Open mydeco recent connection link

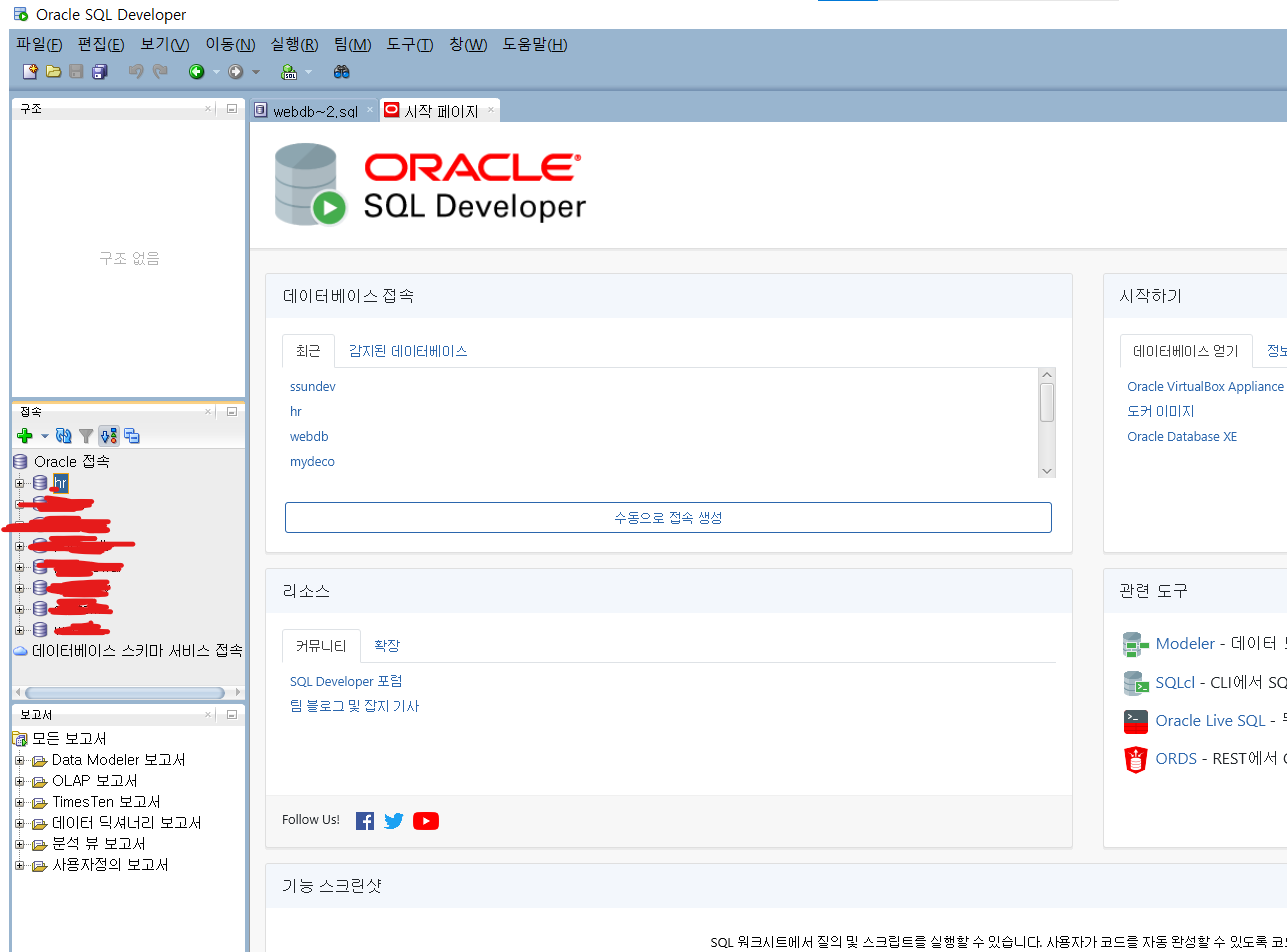click(312, 461)
